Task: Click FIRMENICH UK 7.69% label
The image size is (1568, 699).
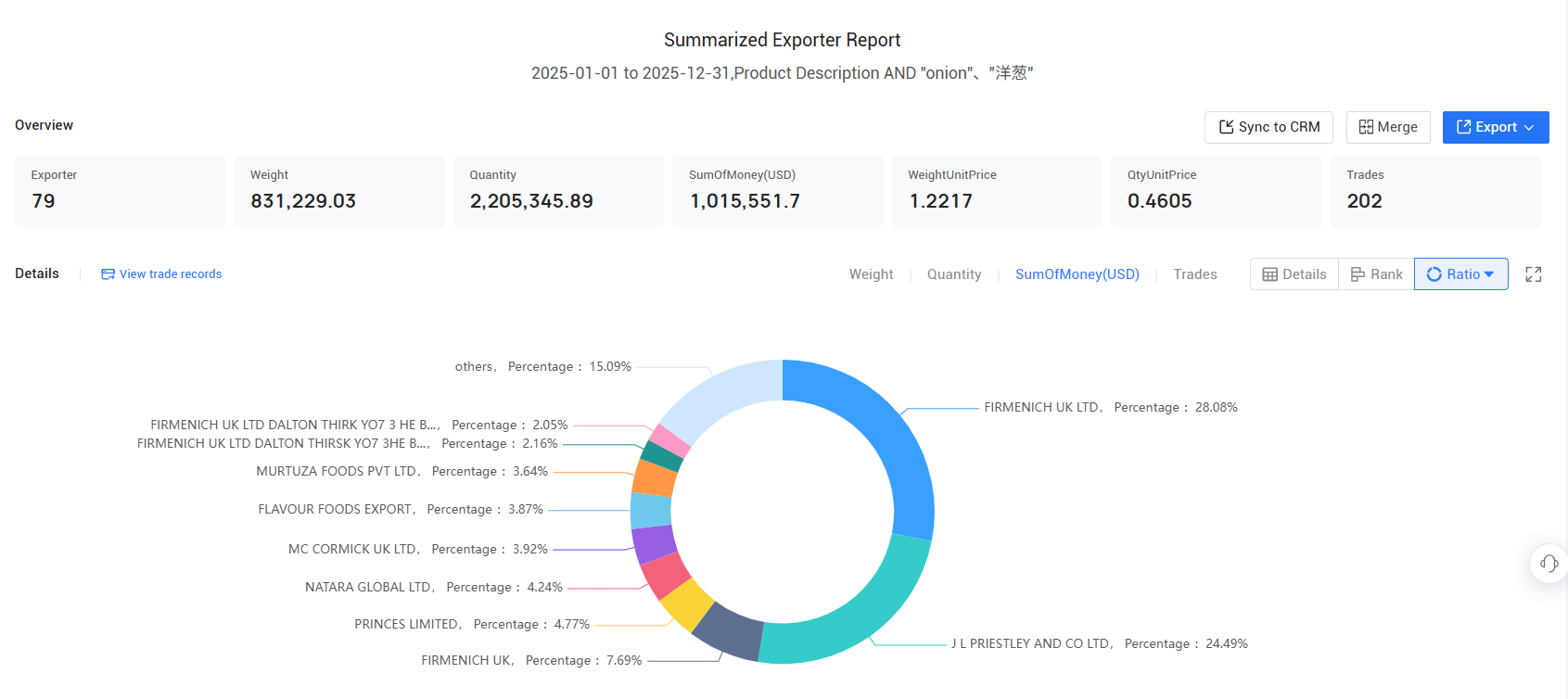Action: coord(531,660)
